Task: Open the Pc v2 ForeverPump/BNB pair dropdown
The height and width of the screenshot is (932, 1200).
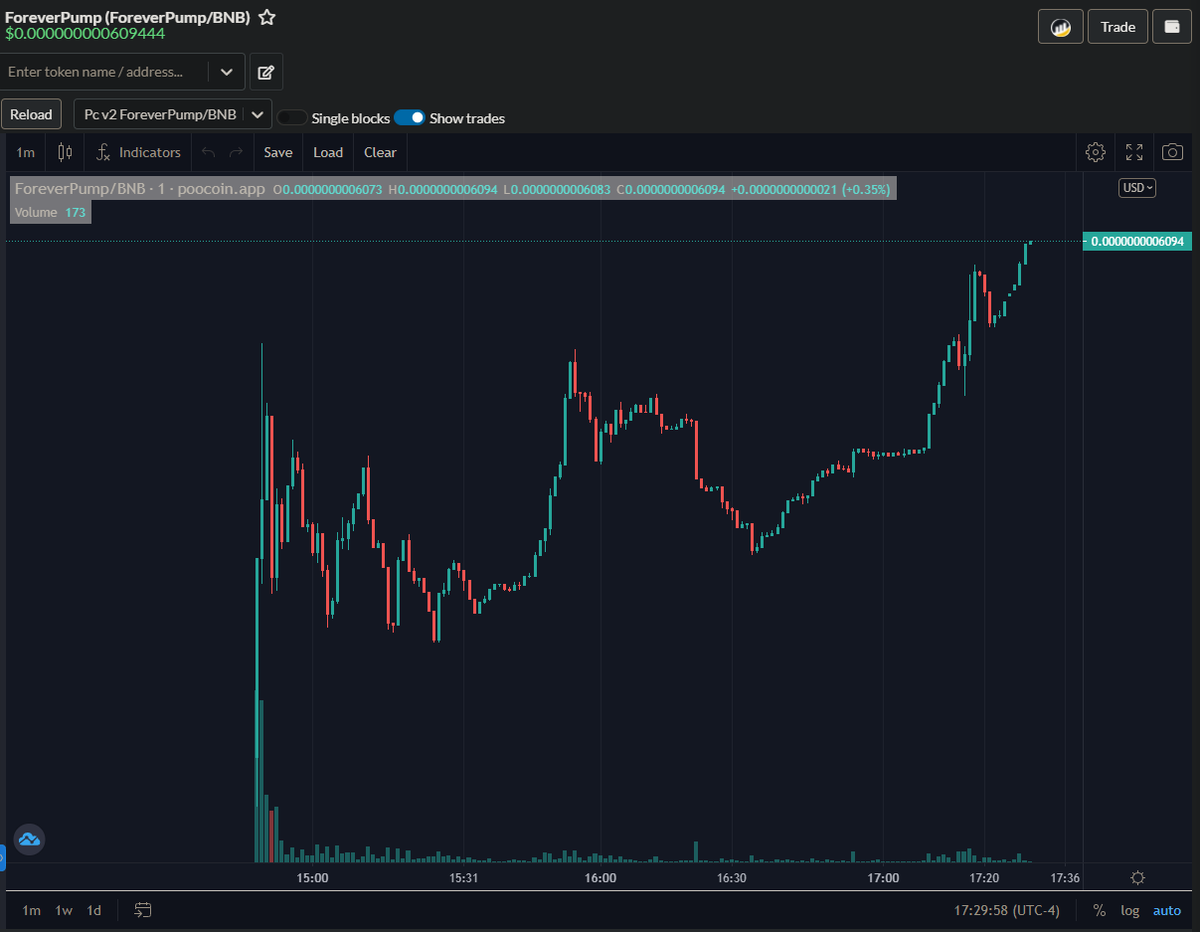Action: coord(173,114)
